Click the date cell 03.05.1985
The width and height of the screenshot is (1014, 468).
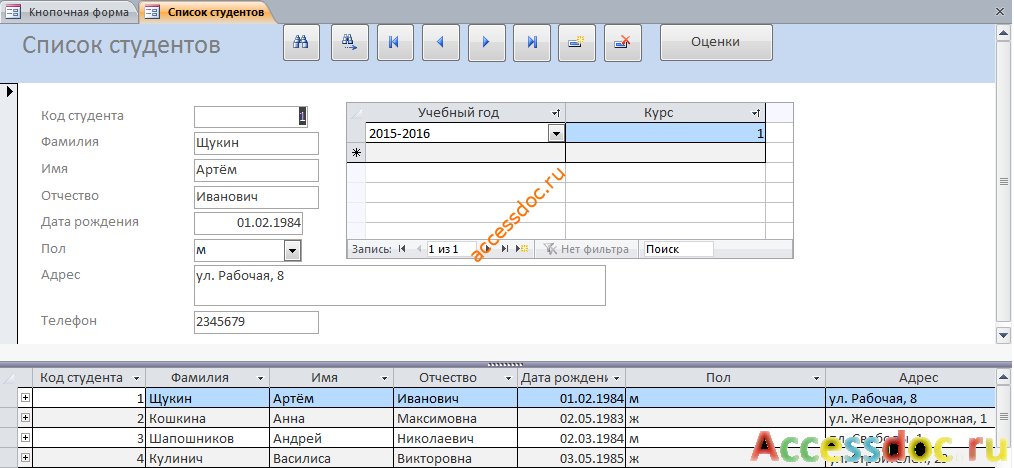572,458
